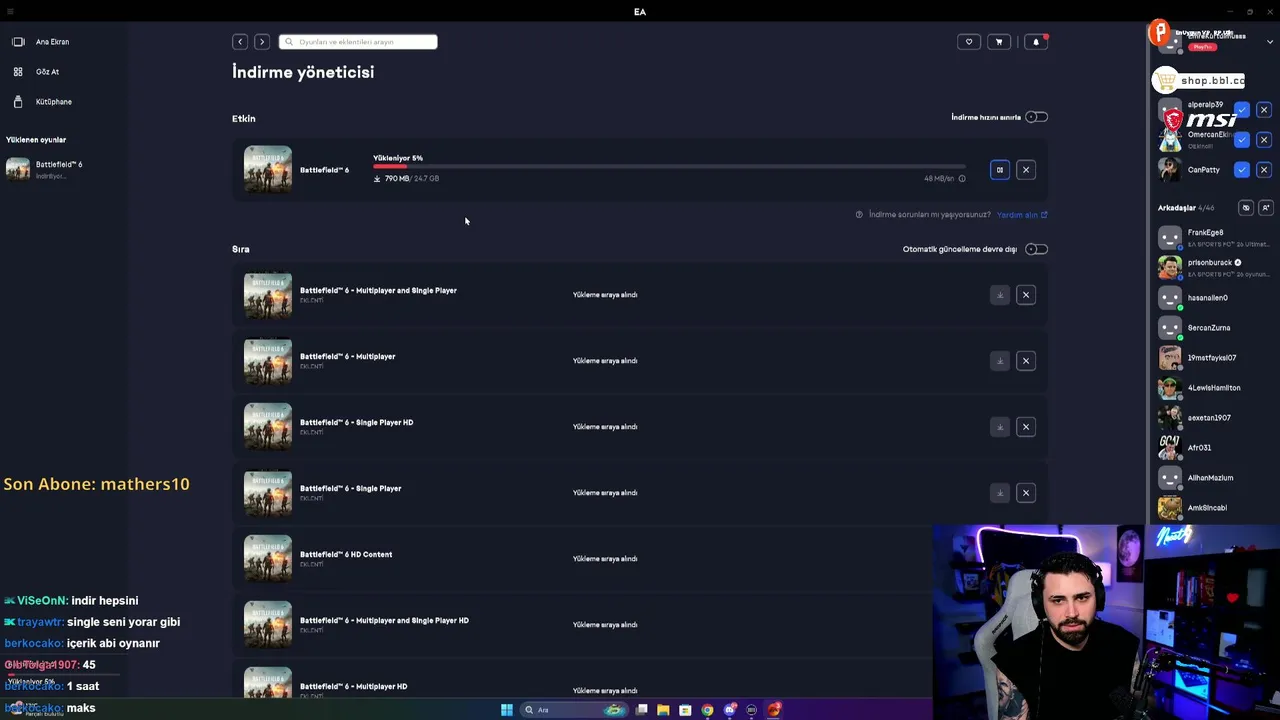1280x720 pixels.
Task: Select friend 4LewisHamilton
Action: tap(1214, 388)
